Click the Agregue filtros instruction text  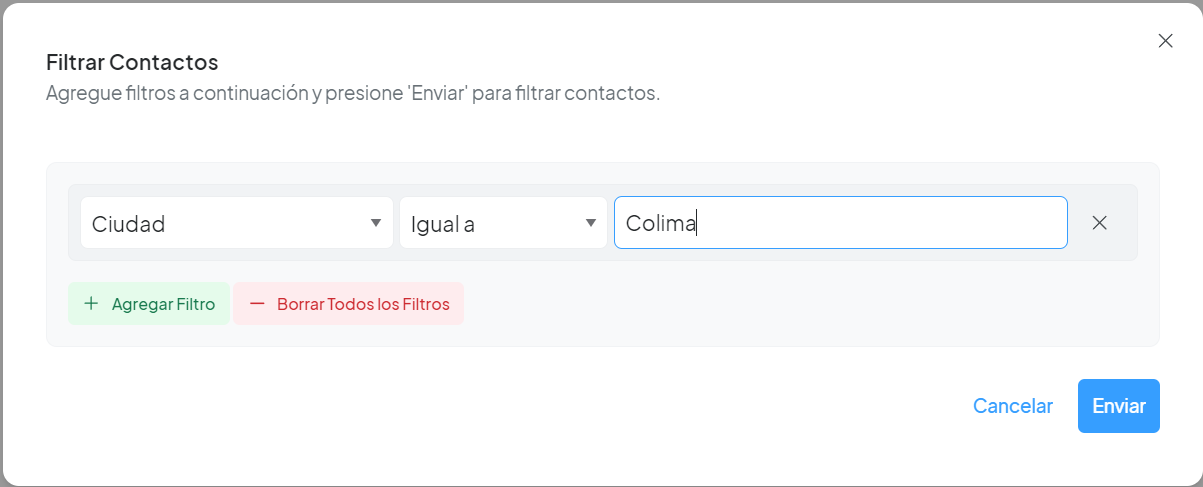(352, 94)
